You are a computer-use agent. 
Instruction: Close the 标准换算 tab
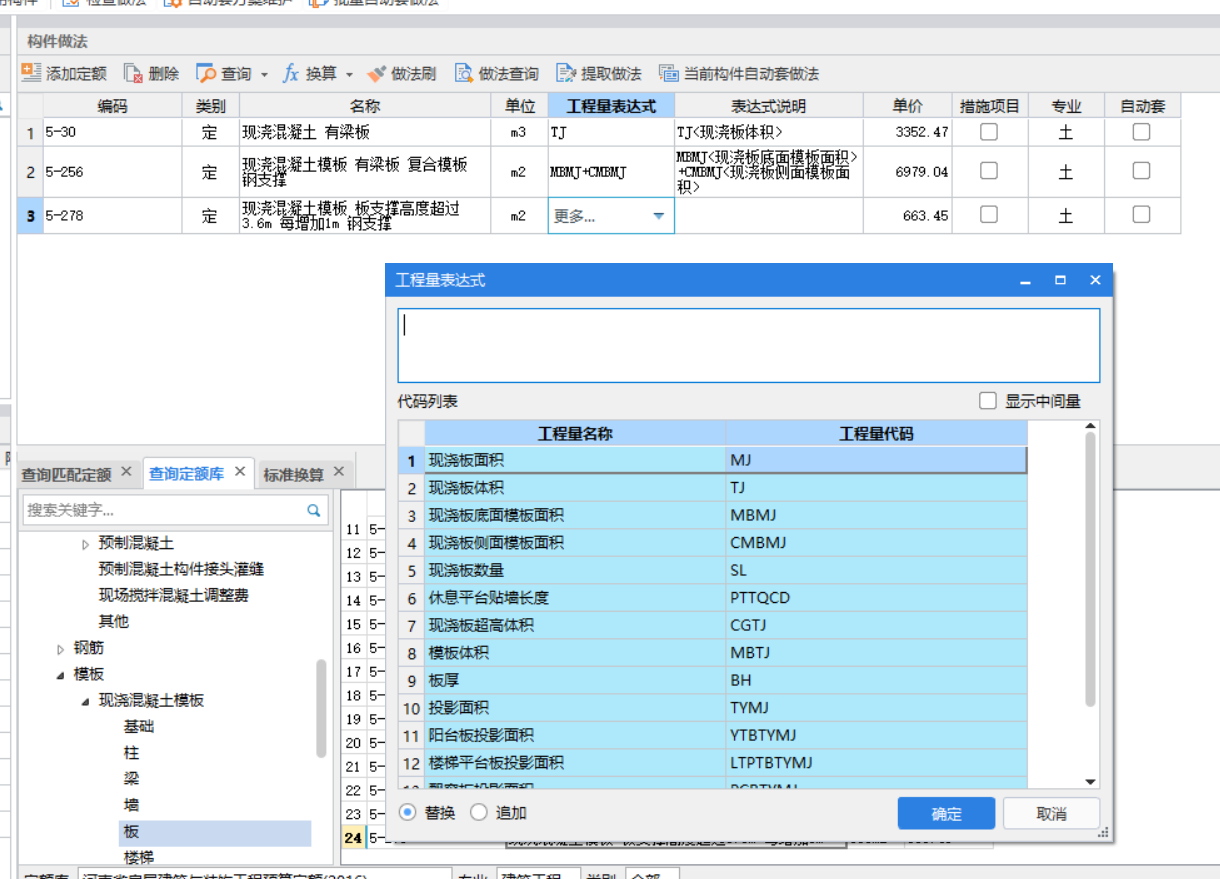[x=338, y=471]
